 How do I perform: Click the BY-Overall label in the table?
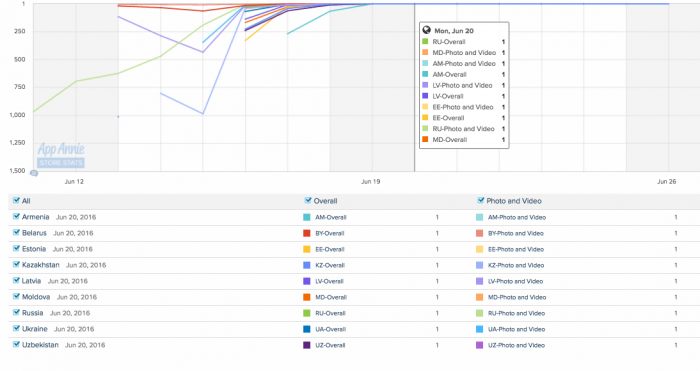(330, 233)
